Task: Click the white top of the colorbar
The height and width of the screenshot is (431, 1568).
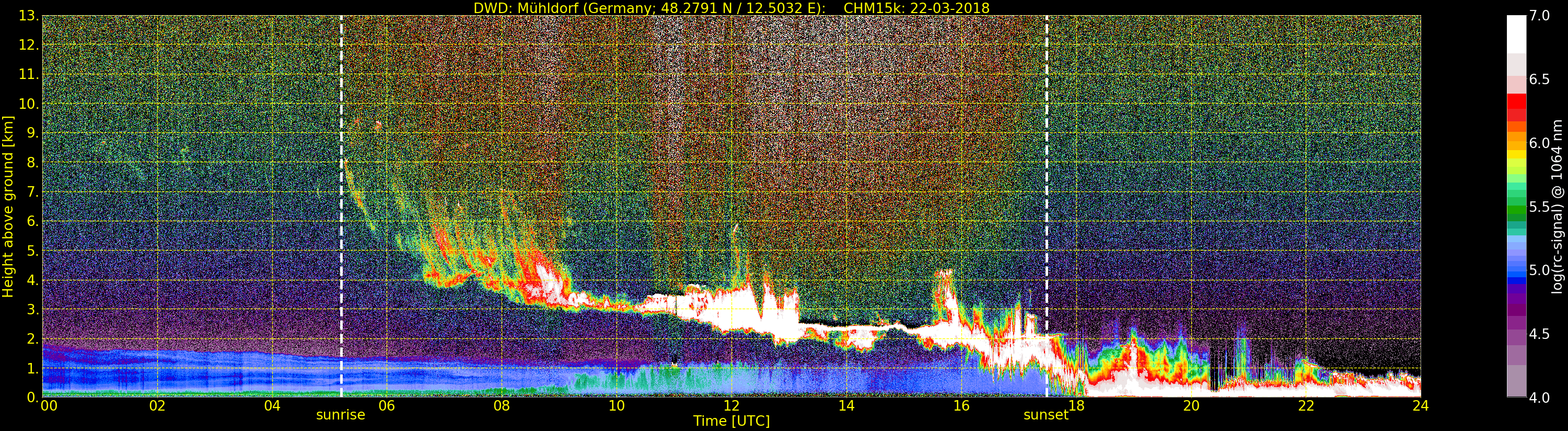Action: tap(1516, 33)
